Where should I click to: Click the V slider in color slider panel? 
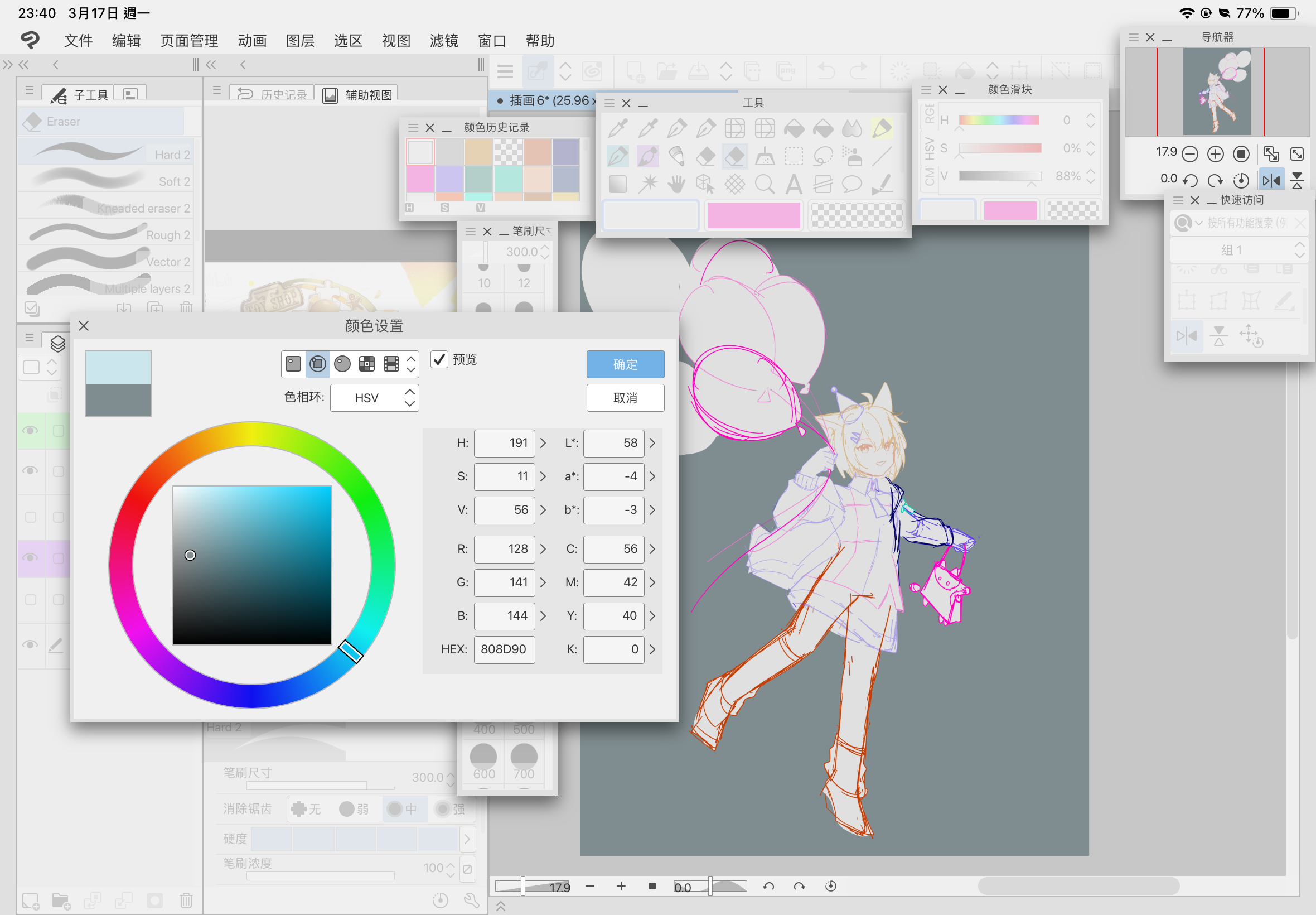tap(1000, 175)
